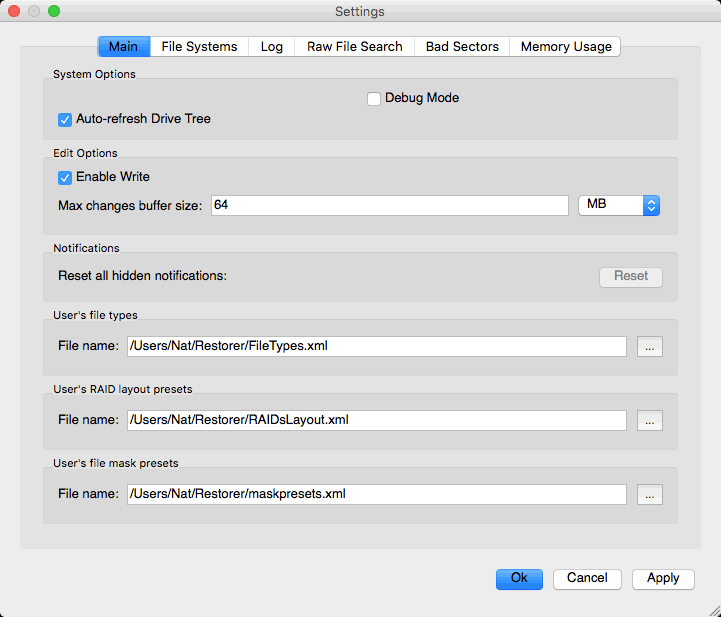Click the user's file types path field
This screenshot has width=721, height=617.
[x=376, y=347]
